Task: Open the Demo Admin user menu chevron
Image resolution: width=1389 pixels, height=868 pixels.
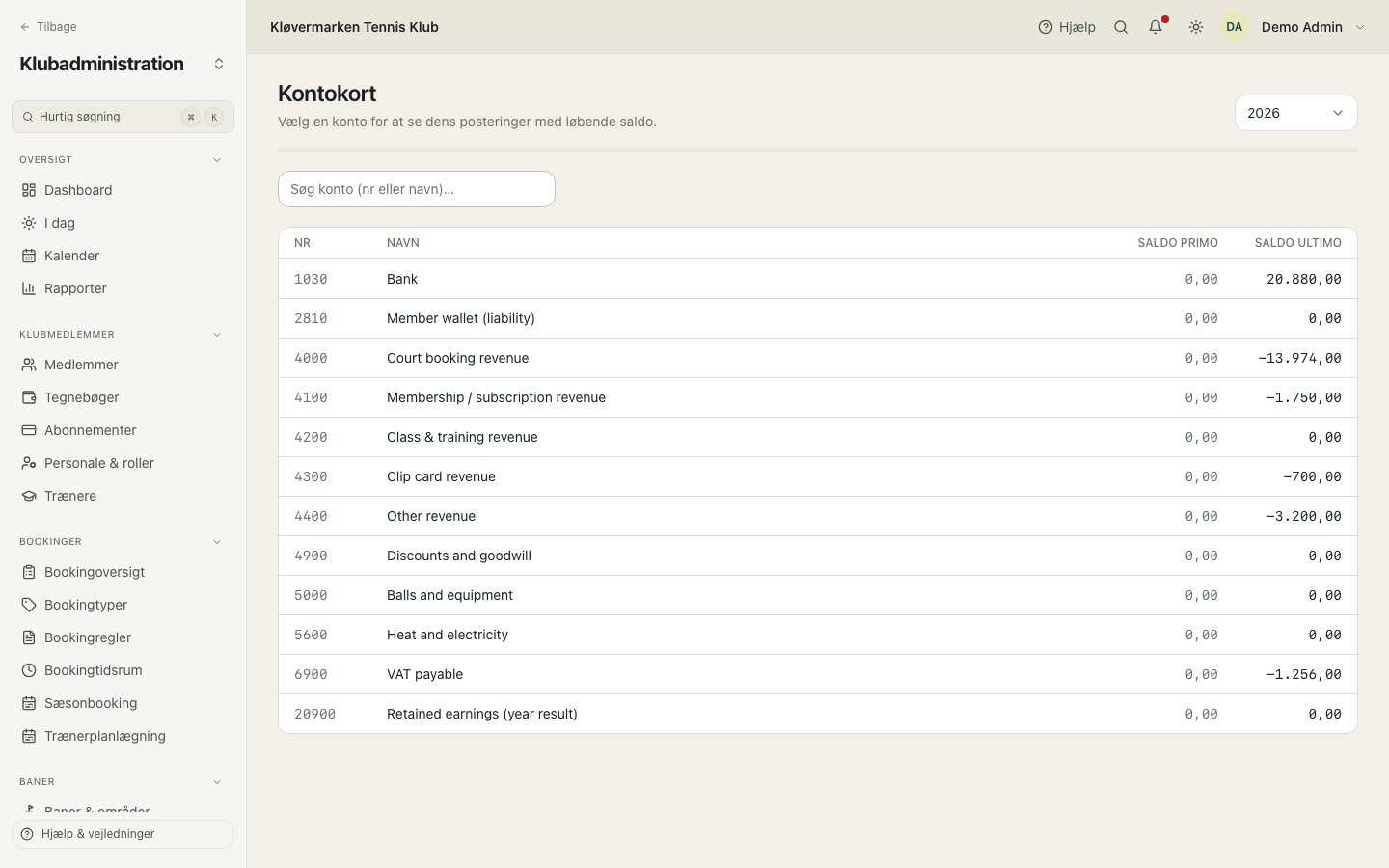Action: 1360,27
